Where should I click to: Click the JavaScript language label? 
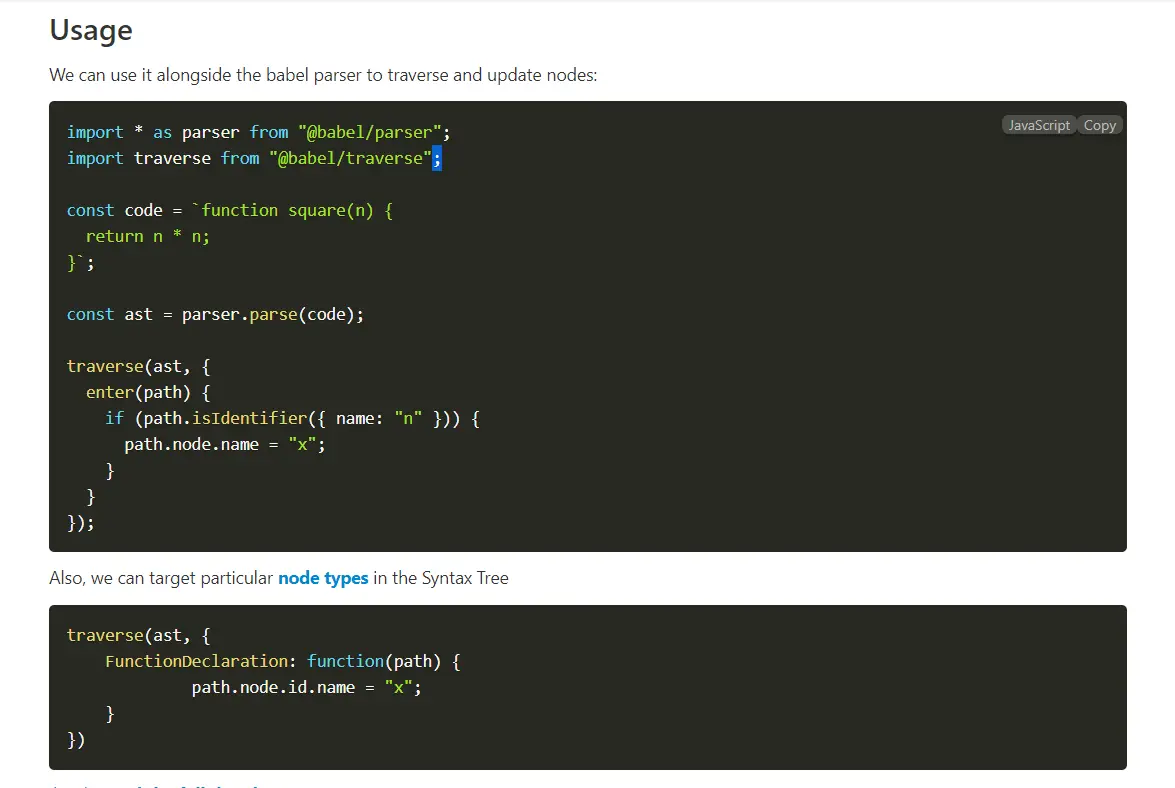coord(1039,125)
